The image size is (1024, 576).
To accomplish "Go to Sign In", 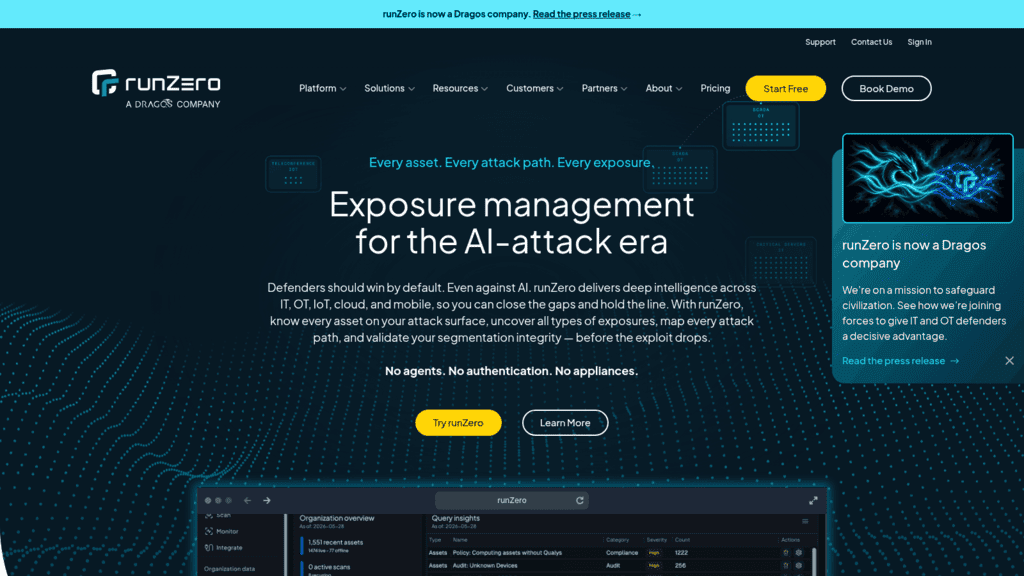I will [920, 42].
